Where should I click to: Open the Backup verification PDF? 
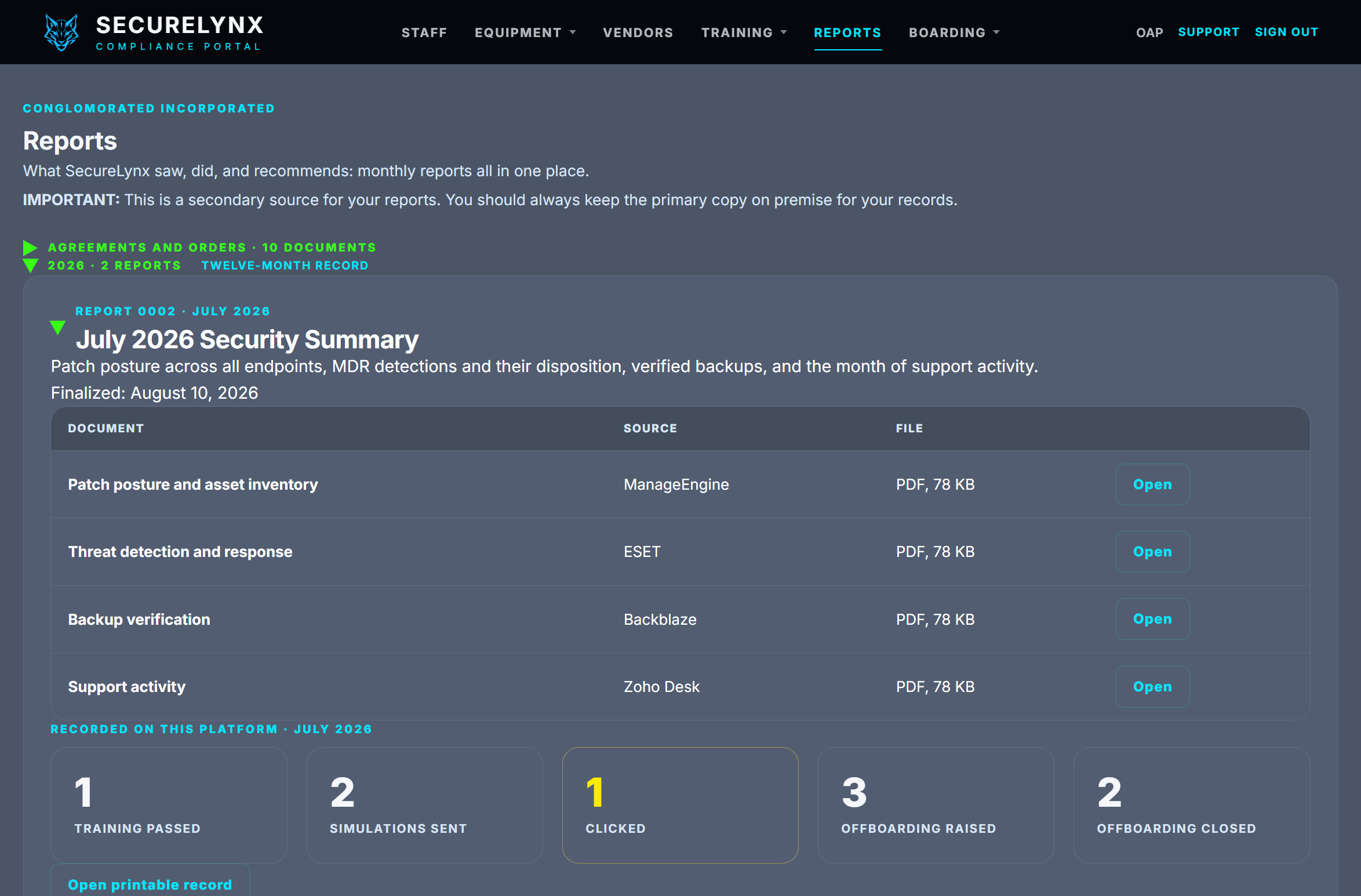[1152, 619]
